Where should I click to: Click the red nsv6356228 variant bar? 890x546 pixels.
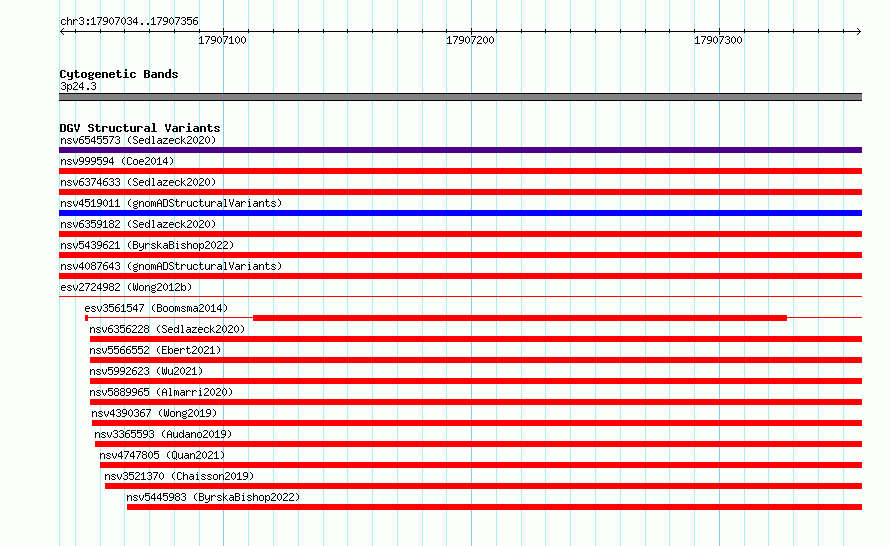[476, 339]
